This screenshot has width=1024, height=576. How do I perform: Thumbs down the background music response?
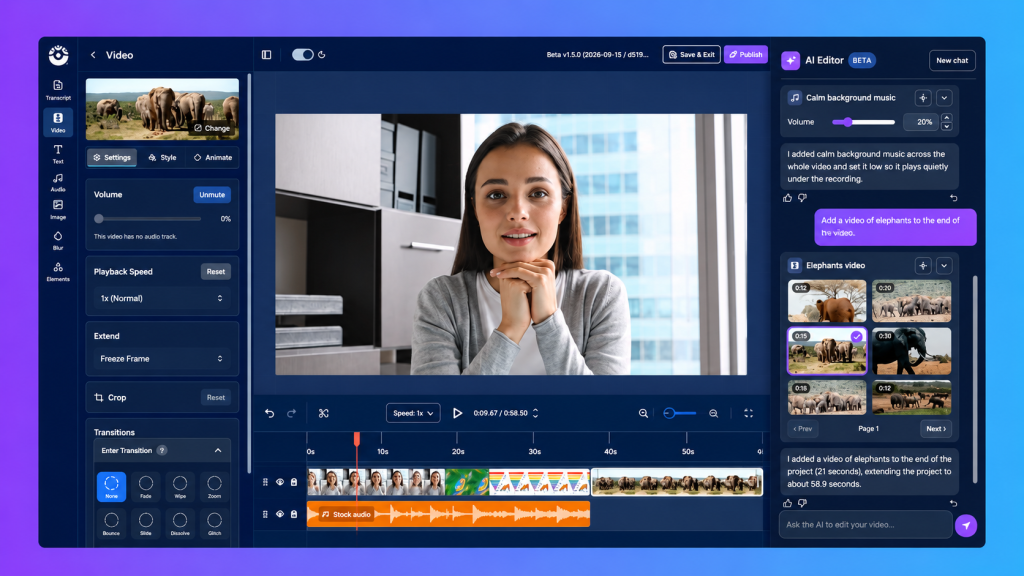803,198
